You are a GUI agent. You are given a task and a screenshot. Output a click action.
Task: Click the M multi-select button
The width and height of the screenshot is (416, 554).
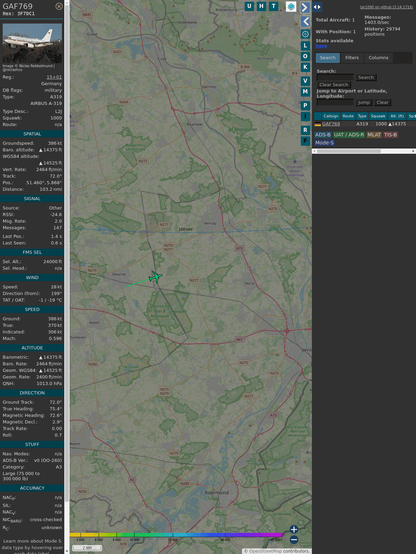pos(305,92)
